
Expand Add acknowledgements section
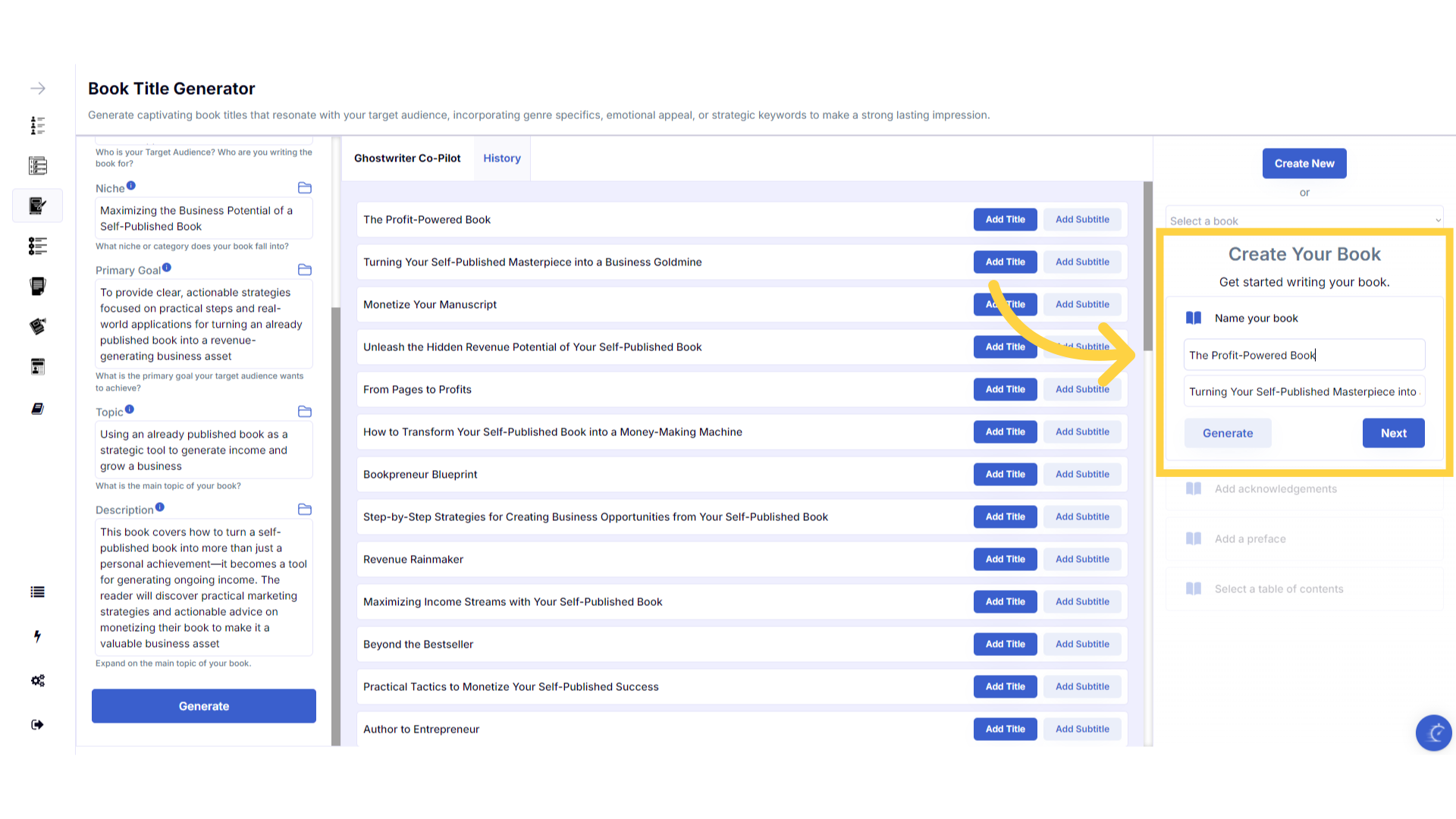[1276, 489]
